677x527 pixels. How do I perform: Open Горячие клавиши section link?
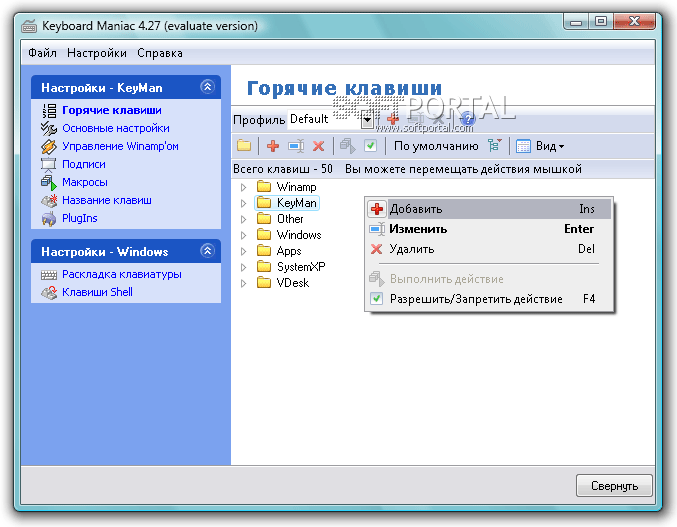[112, 110]
